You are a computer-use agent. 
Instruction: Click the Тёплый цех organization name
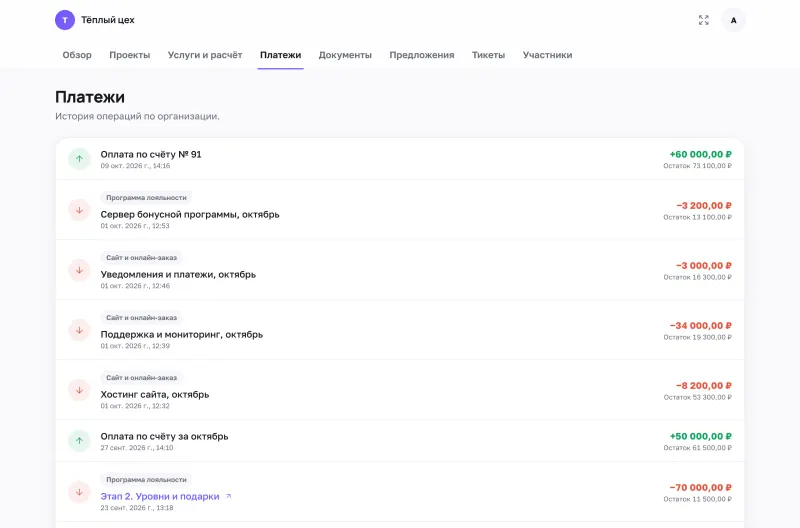(108, 20)
